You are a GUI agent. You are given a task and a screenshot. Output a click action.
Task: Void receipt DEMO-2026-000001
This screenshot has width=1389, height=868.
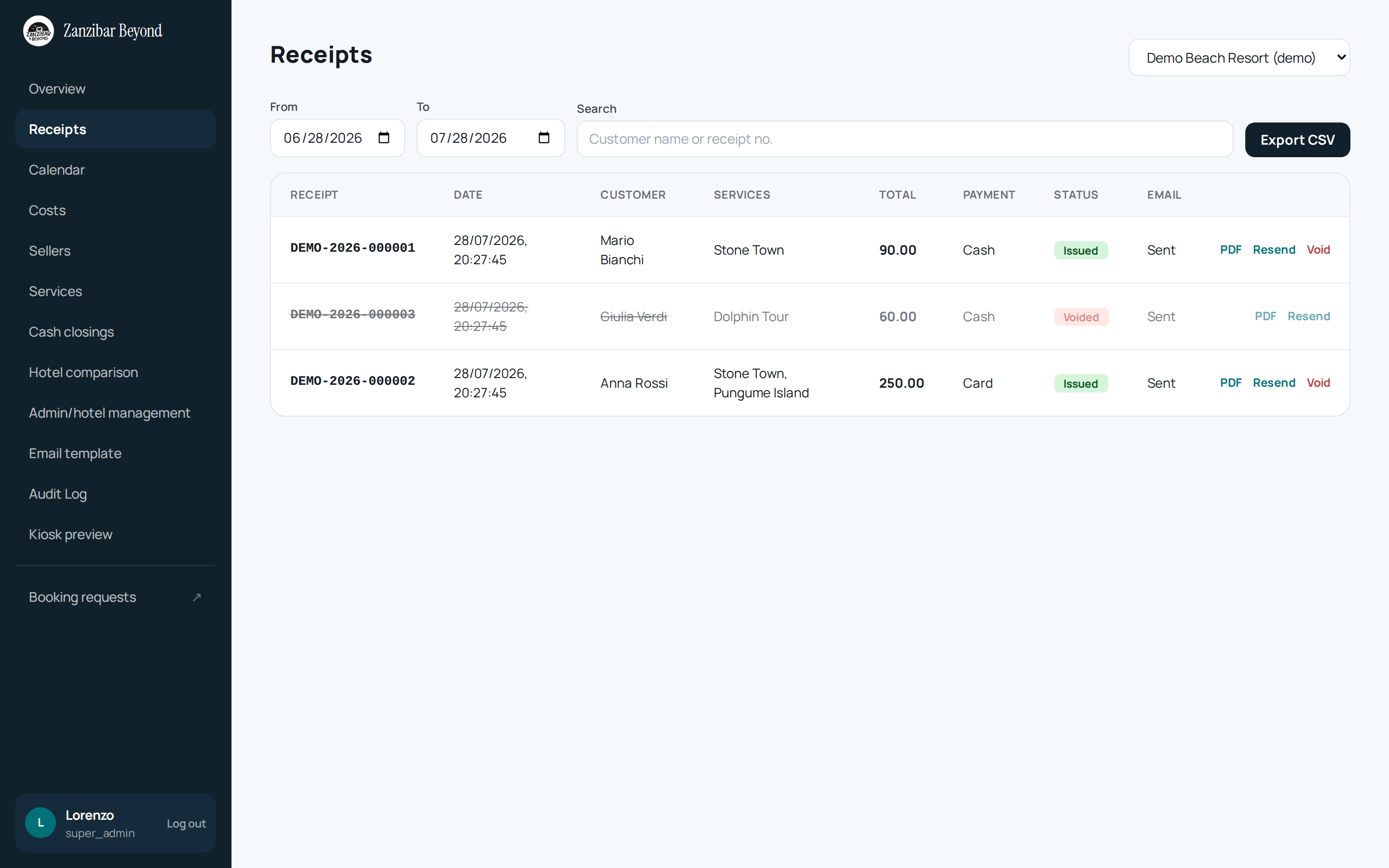[x=1318, y=250]
